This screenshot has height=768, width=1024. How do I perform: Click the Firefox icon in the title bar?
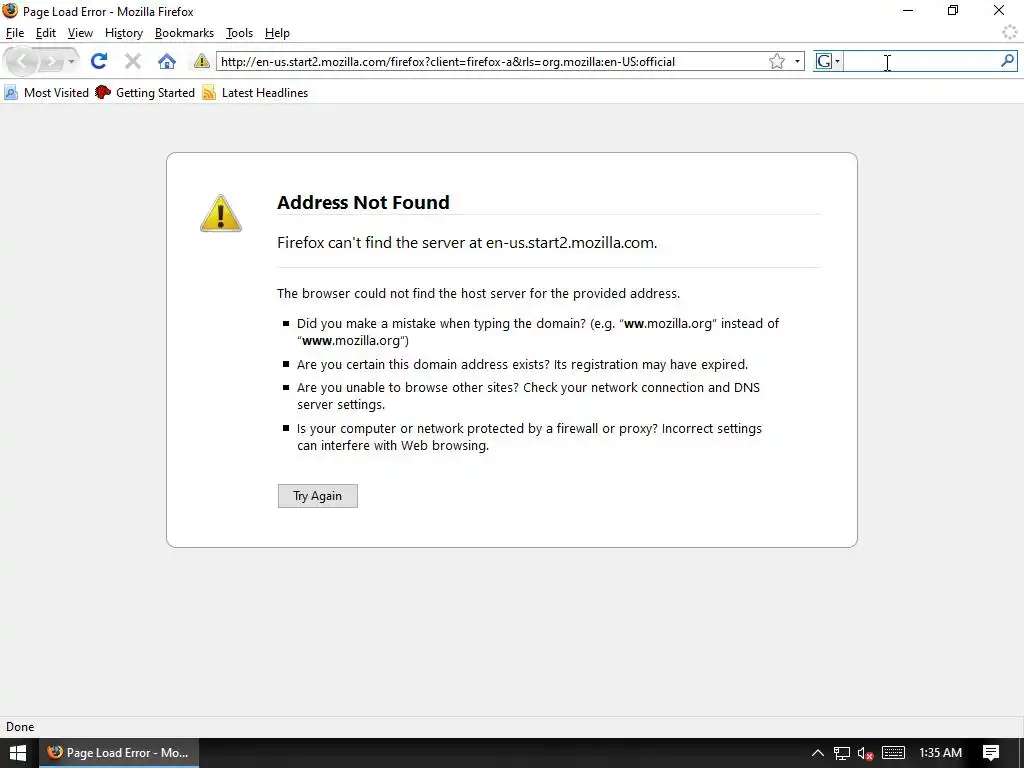coord(10,11)
